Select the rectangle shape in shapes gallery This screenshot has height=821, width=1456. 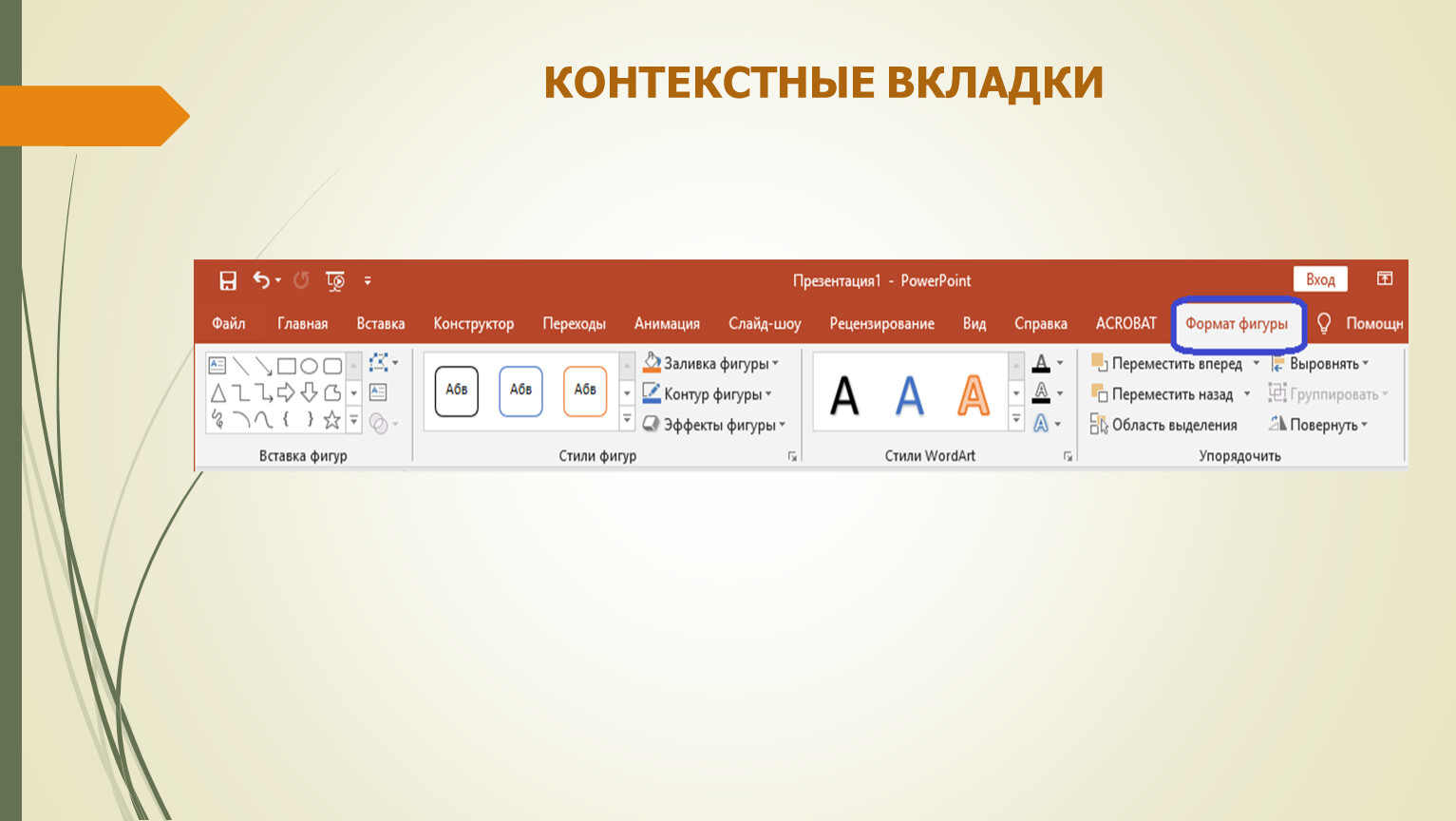(286, 366)
